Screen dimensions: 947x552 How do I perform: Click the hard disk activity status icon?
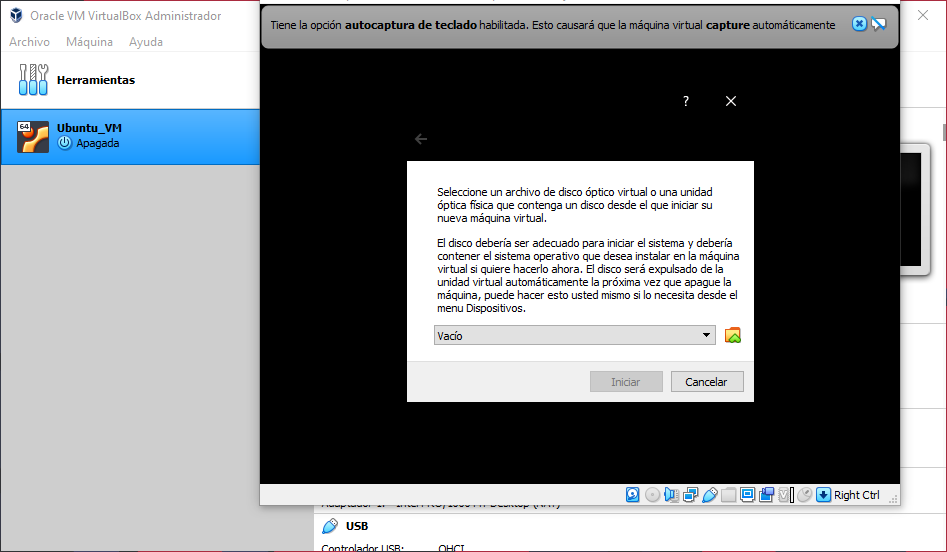pos(632,495)
